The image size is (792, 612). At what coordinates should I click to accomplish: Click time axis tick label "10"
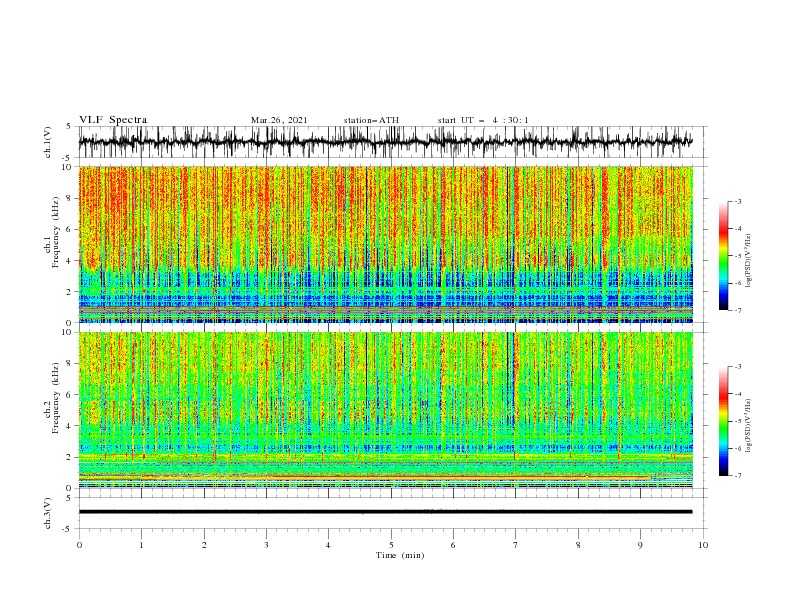click(x=703, y=545)
